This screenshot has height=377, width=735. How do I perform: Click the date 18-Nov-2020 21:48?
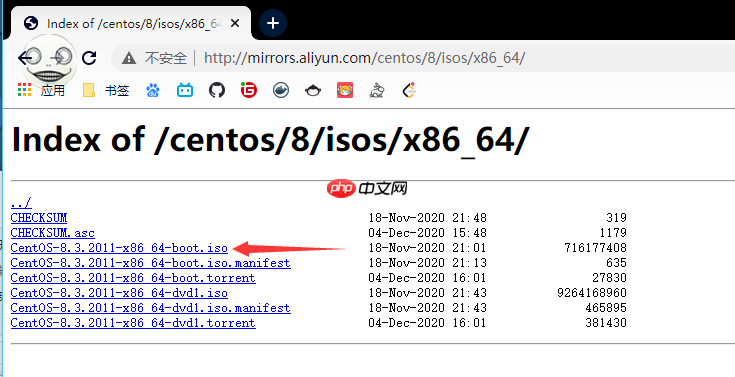coord(428,218)
